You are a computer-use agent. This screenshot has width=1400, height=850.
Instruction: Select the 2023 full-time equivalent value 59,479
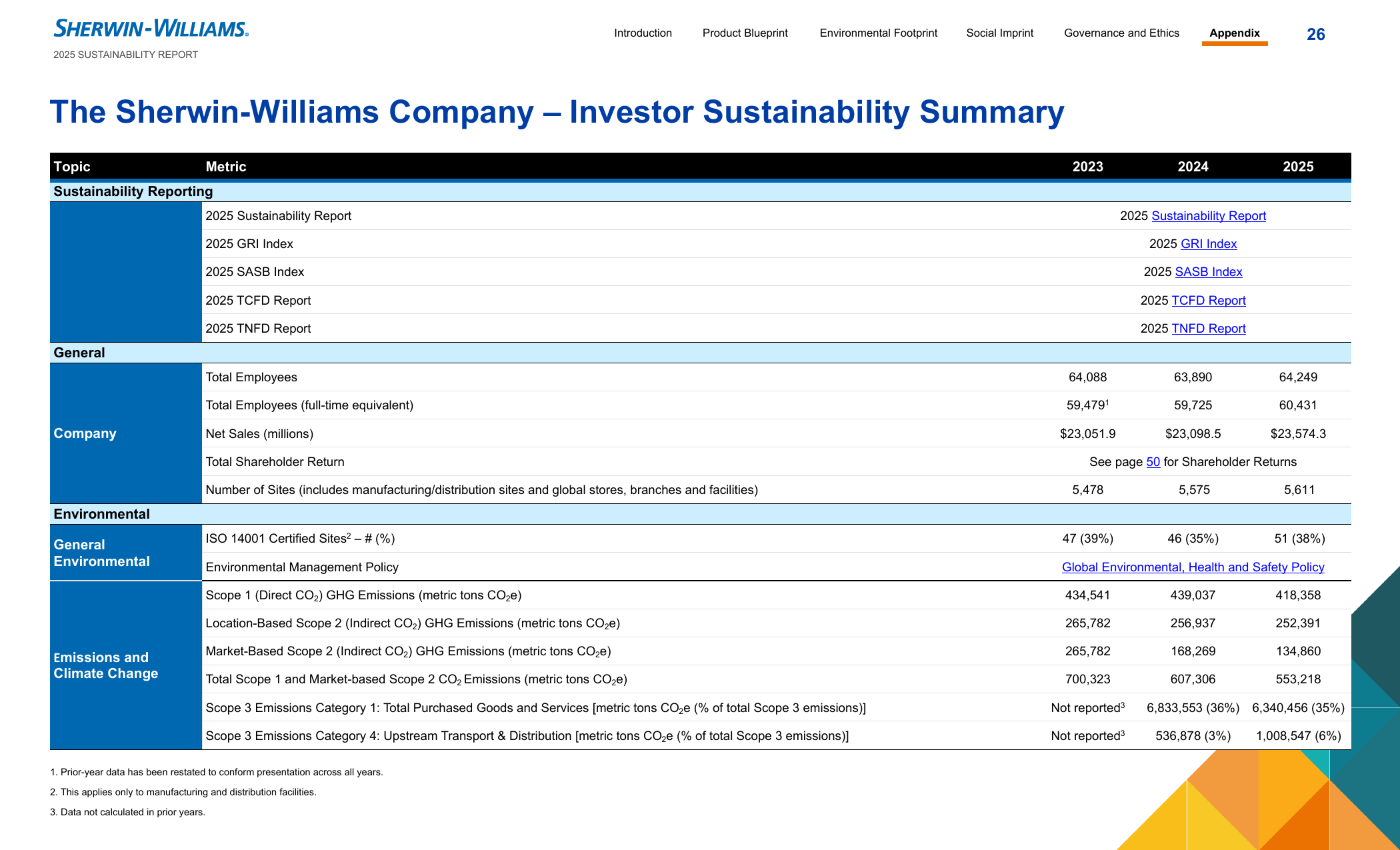[x=1087, y=405]
